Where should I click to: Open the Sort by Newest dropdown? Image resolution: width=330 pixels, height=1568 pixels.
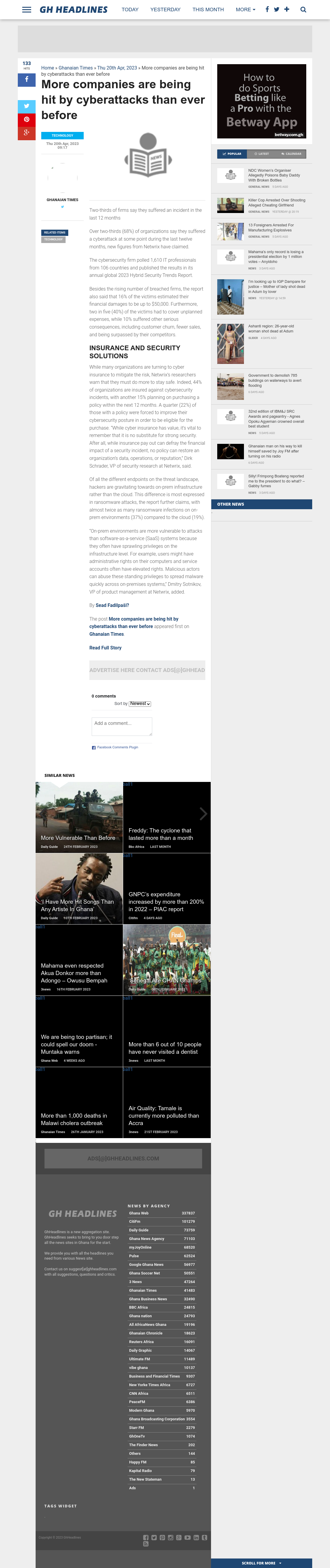pos(140,704)
